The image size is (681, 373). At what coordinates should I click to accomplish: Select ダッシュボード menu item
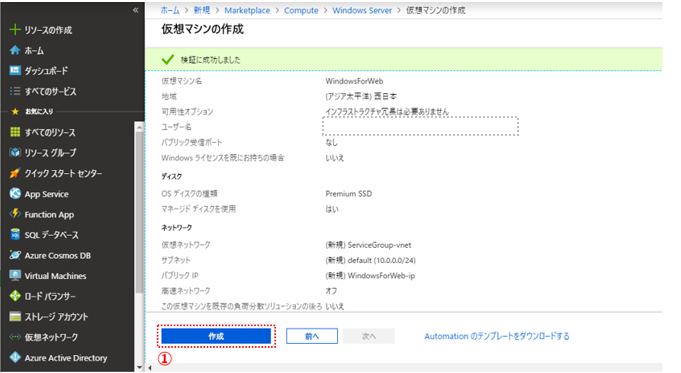pyautogui.click(x=46, y=71)
